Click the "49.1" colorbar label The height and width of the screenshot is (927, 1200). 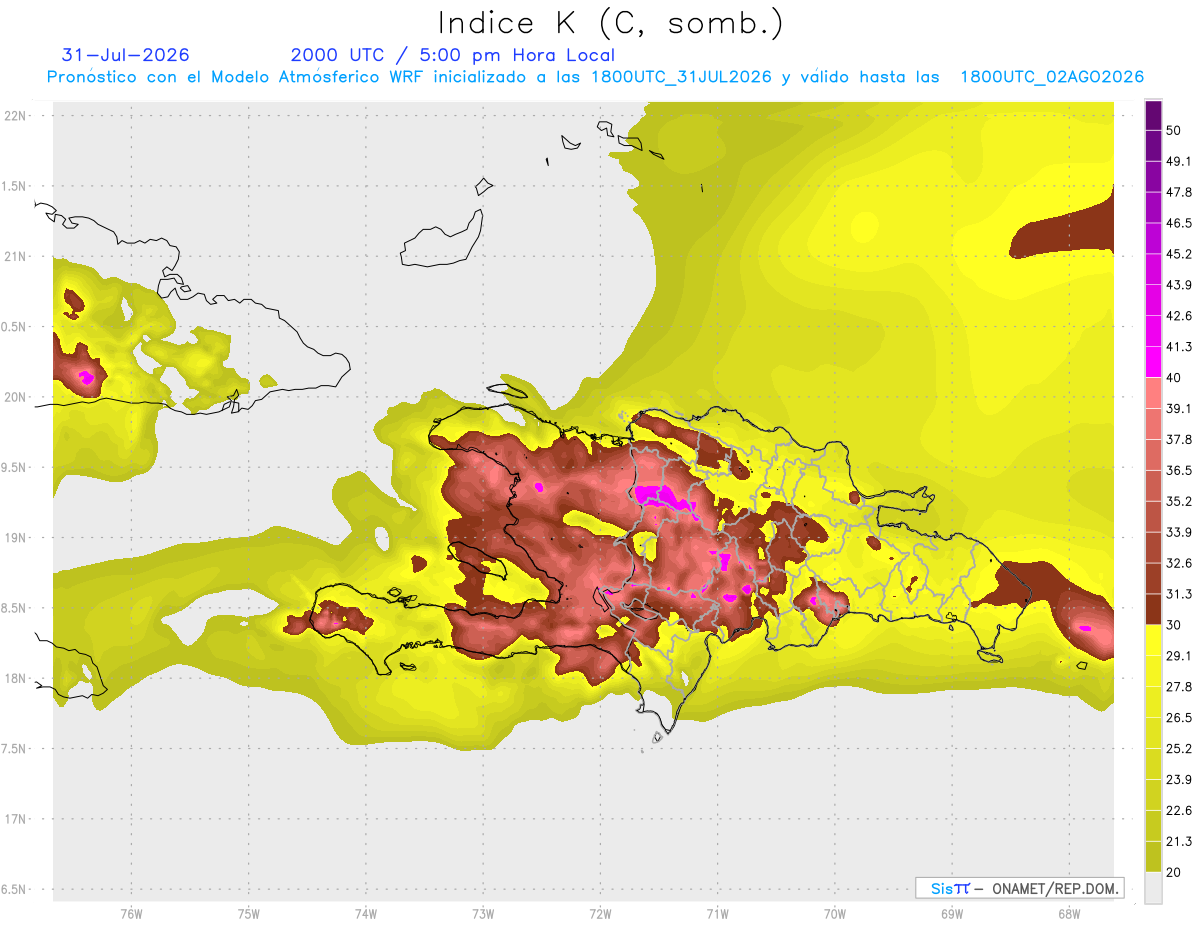pos(1179,161)
